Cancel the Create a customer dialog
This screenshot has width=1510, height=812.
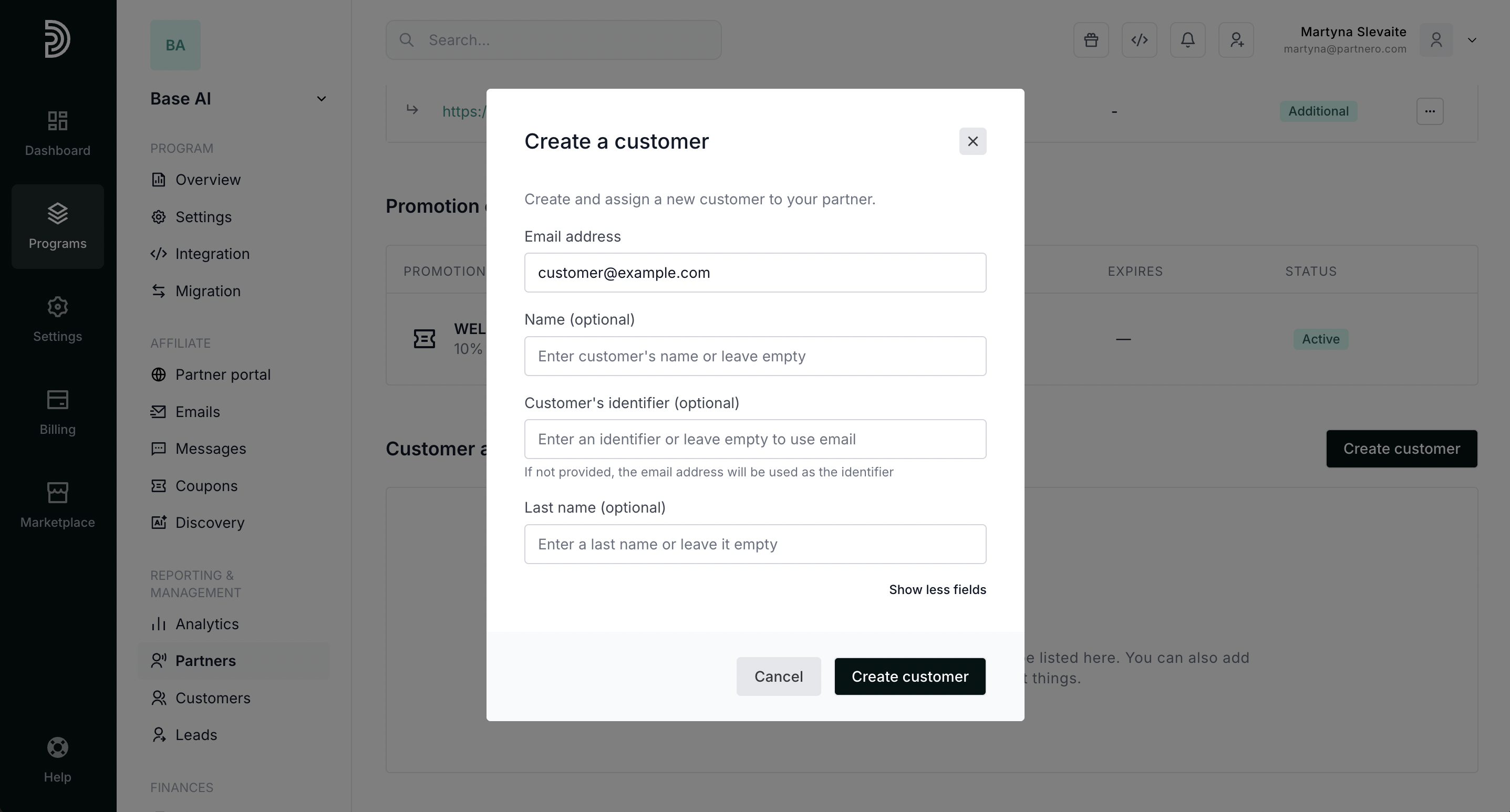[x=778, y=676]
